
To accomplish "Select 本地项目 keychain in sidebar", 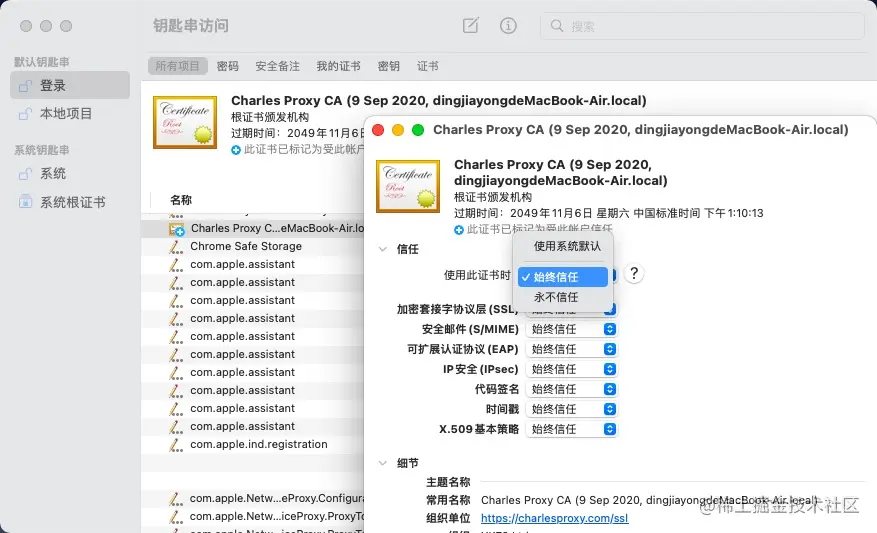I will point(70,114).
